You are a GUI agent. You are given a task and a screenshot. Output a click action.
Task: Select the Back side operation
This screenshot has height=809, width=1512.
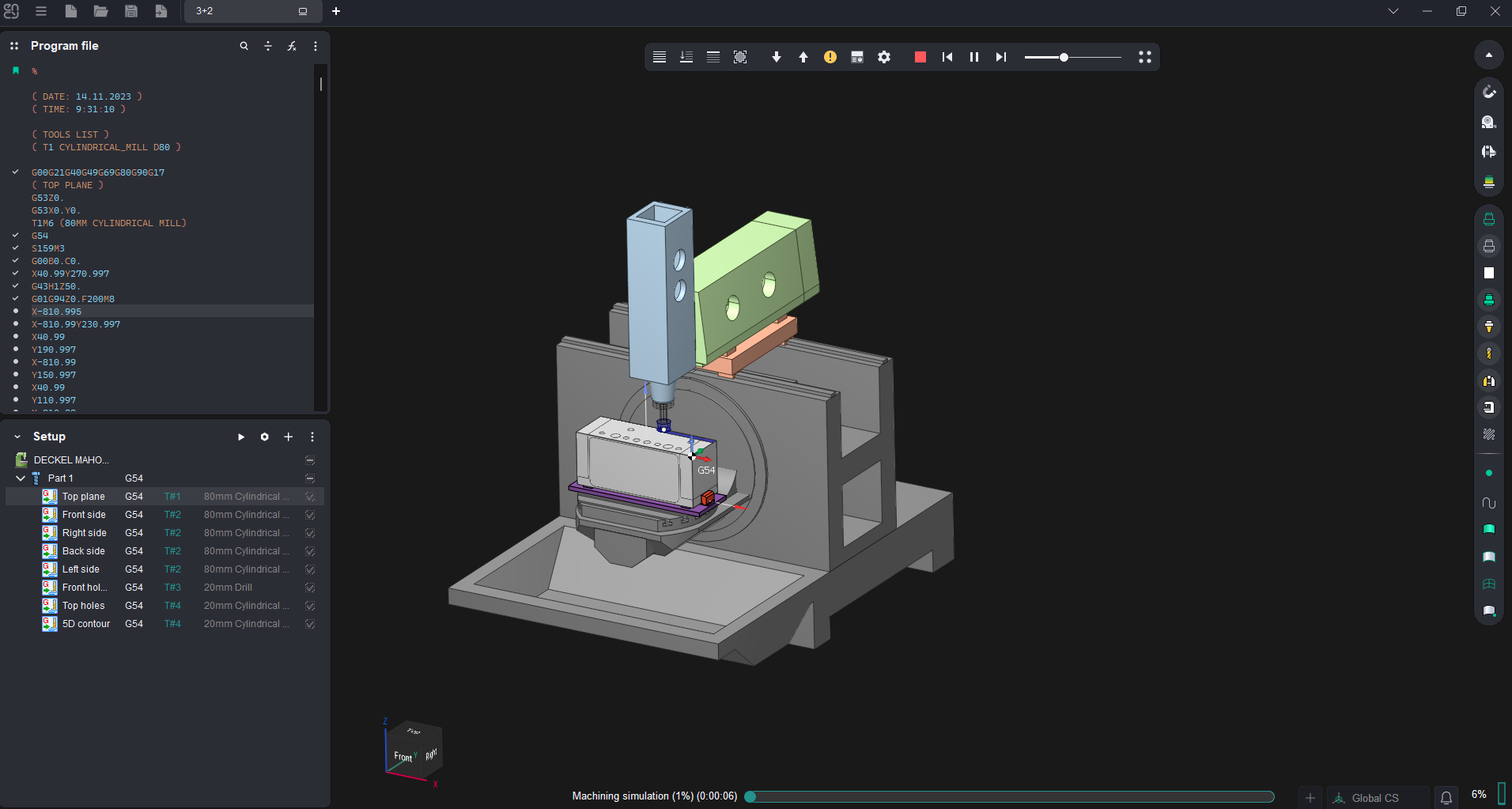pos(84,551)
